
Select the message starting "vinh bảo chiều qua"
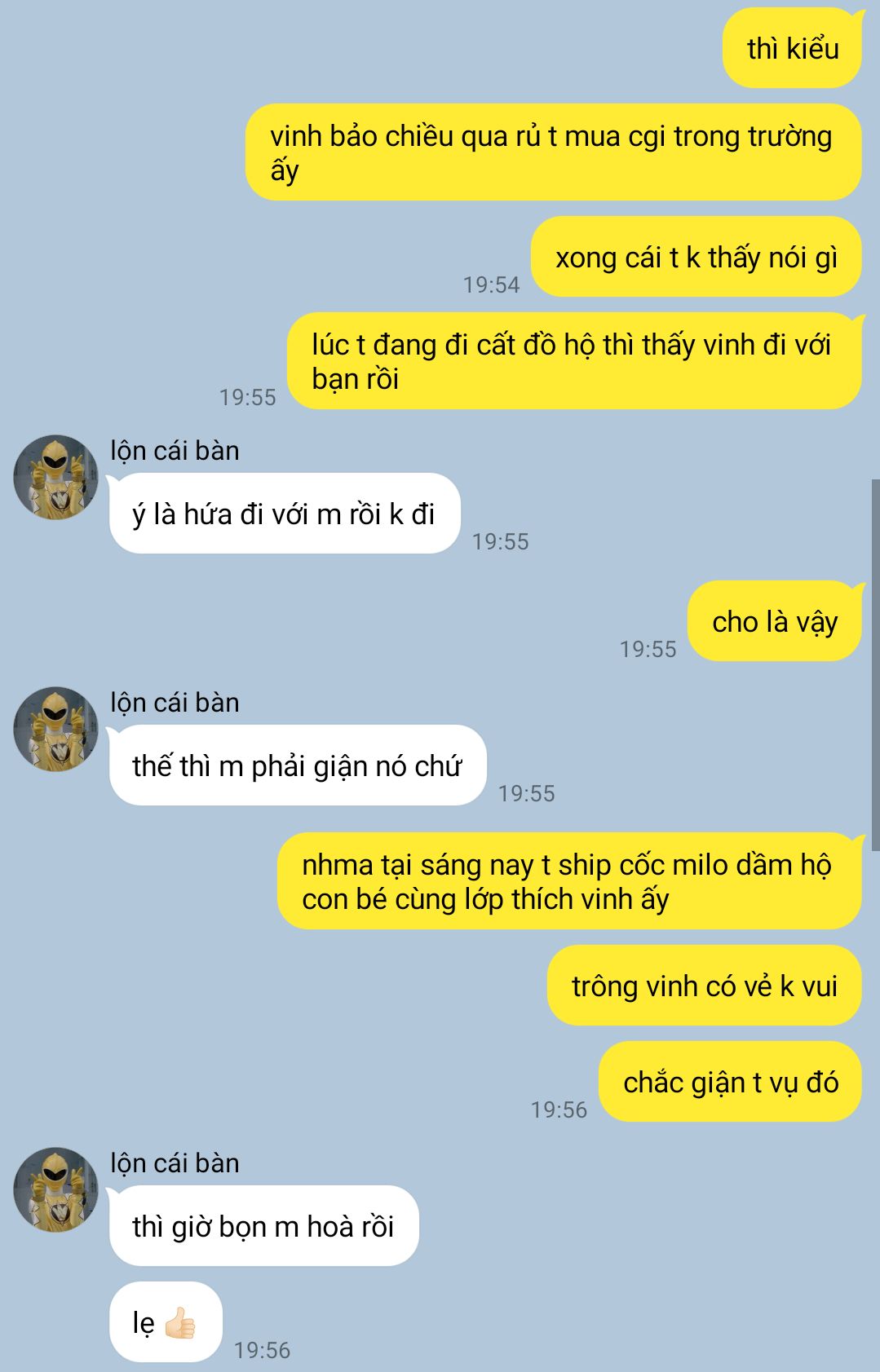coord(554,152)
